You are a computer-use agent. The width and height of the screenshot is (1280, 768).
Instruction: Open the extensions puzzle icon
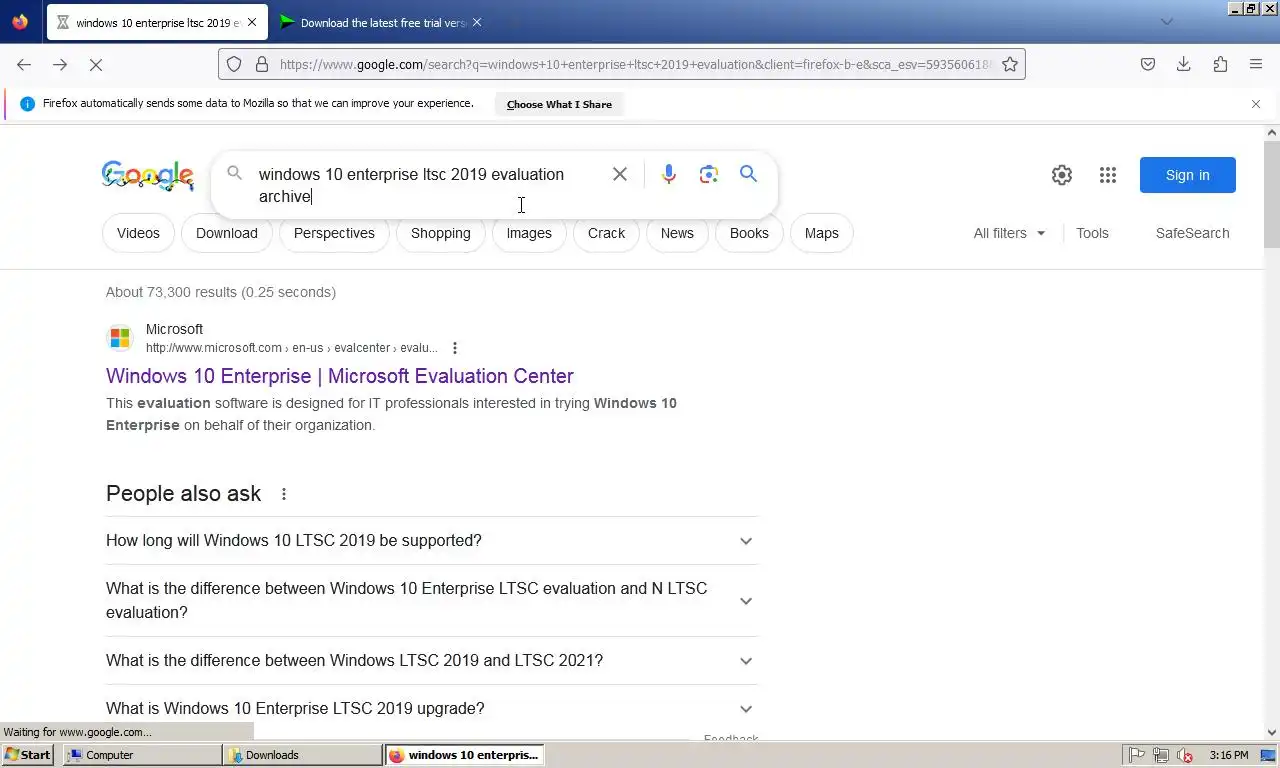tap(1220, 64)
